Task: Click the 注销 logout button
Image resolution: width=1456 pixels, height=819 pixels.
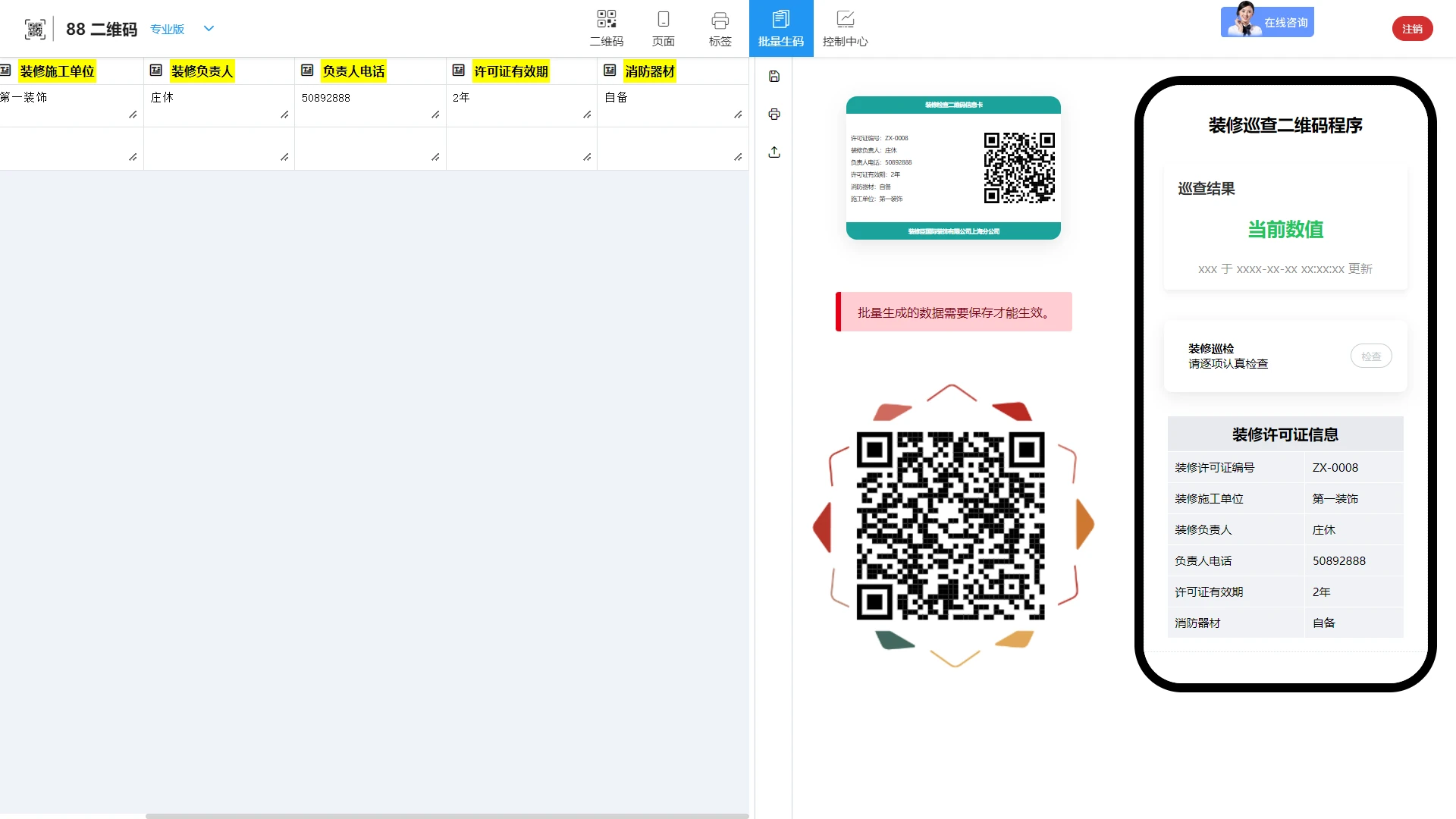Action: pyautogui.click(x=1412, y=29)
